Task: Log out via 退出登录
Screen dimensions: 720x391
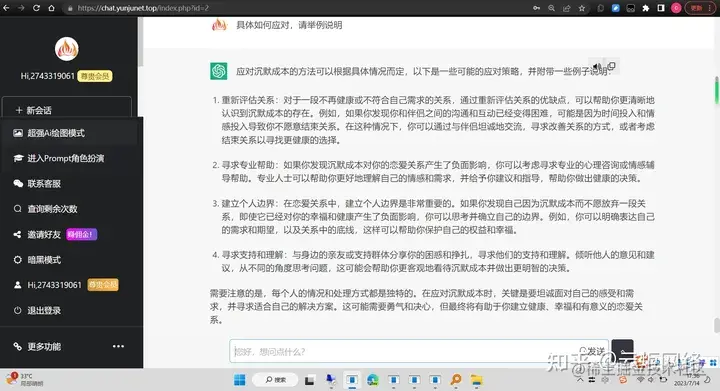Action: pyautogui.click(x=69, y=310)
